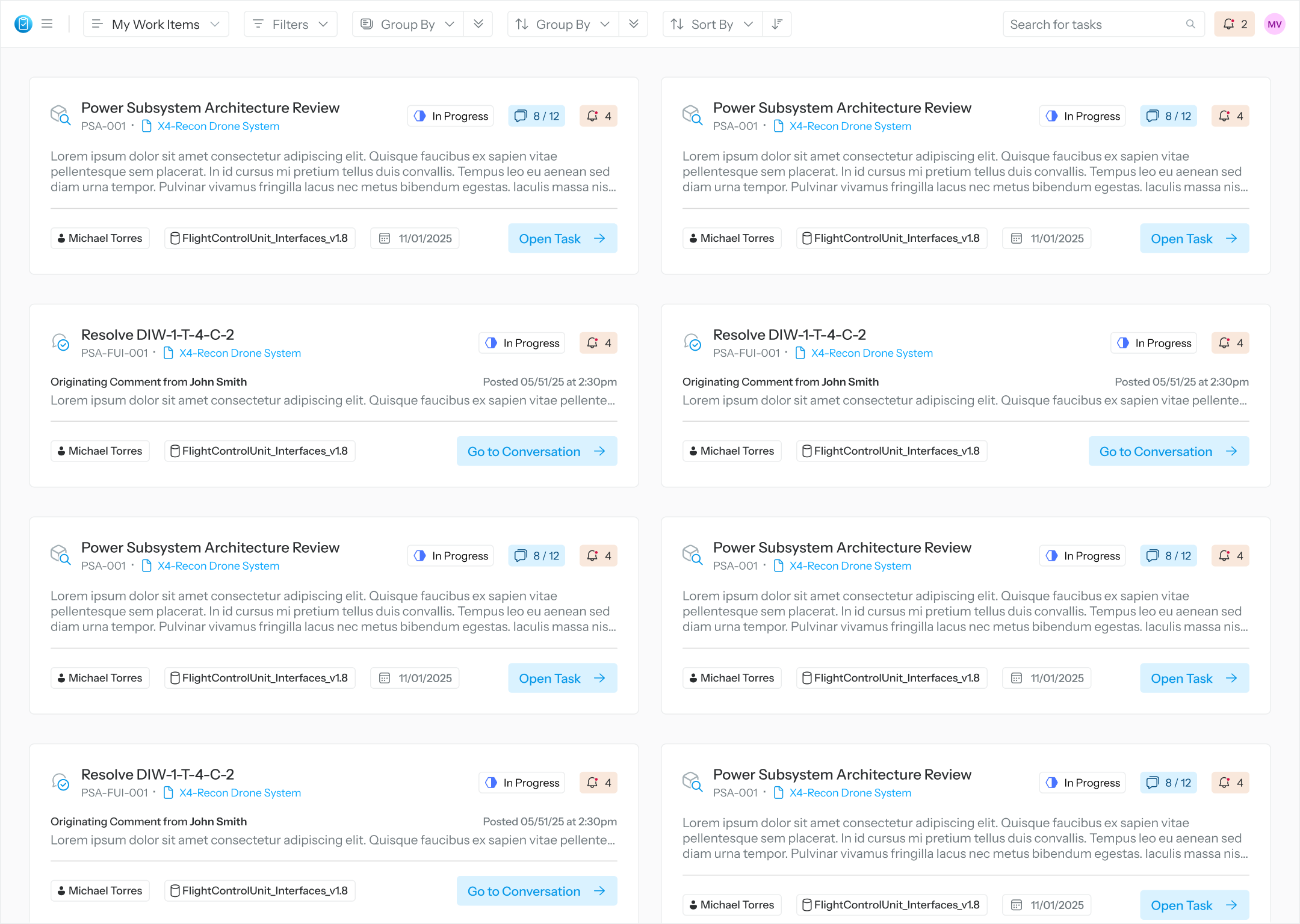The image size is (1300, 924).
Task: Open the hamburger navigation menu
Action: pyautogui.click(x=47, y=24)
